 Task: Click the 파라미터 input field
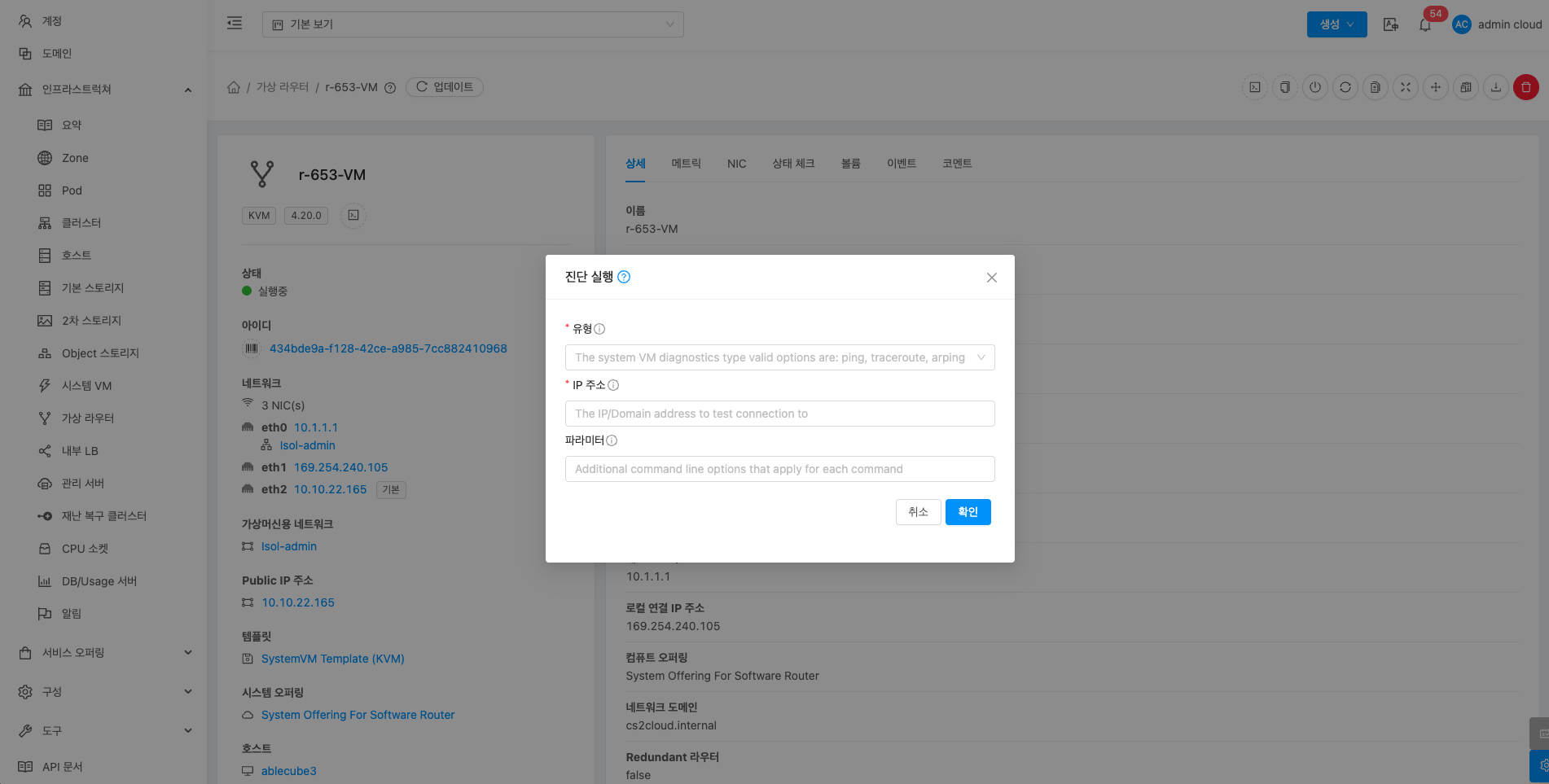(x=779, y=469)
